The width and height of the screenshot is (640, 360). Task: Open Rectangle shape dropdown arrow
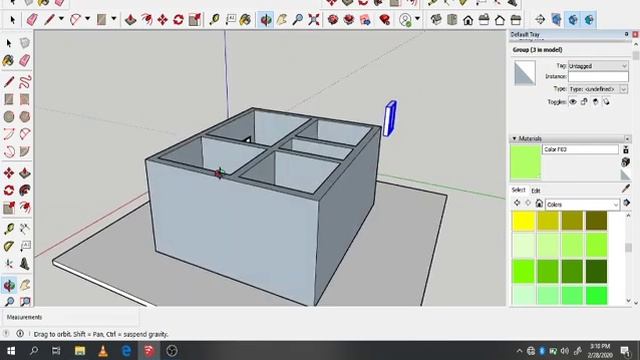[x=113, y=19]
